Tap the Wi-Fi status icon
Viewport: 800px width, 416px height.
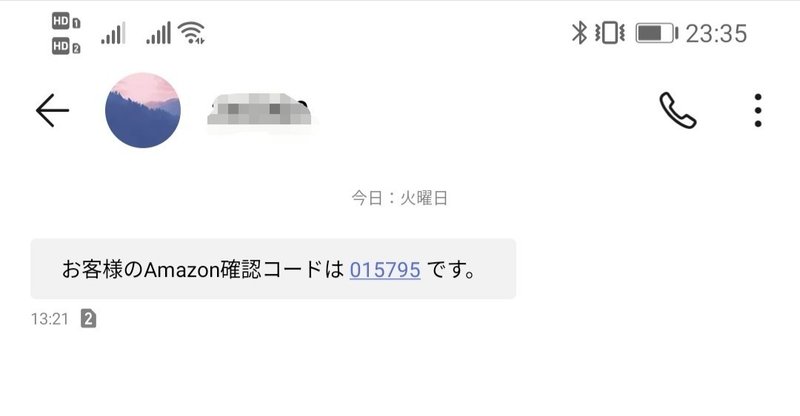[x=191, y=33]
